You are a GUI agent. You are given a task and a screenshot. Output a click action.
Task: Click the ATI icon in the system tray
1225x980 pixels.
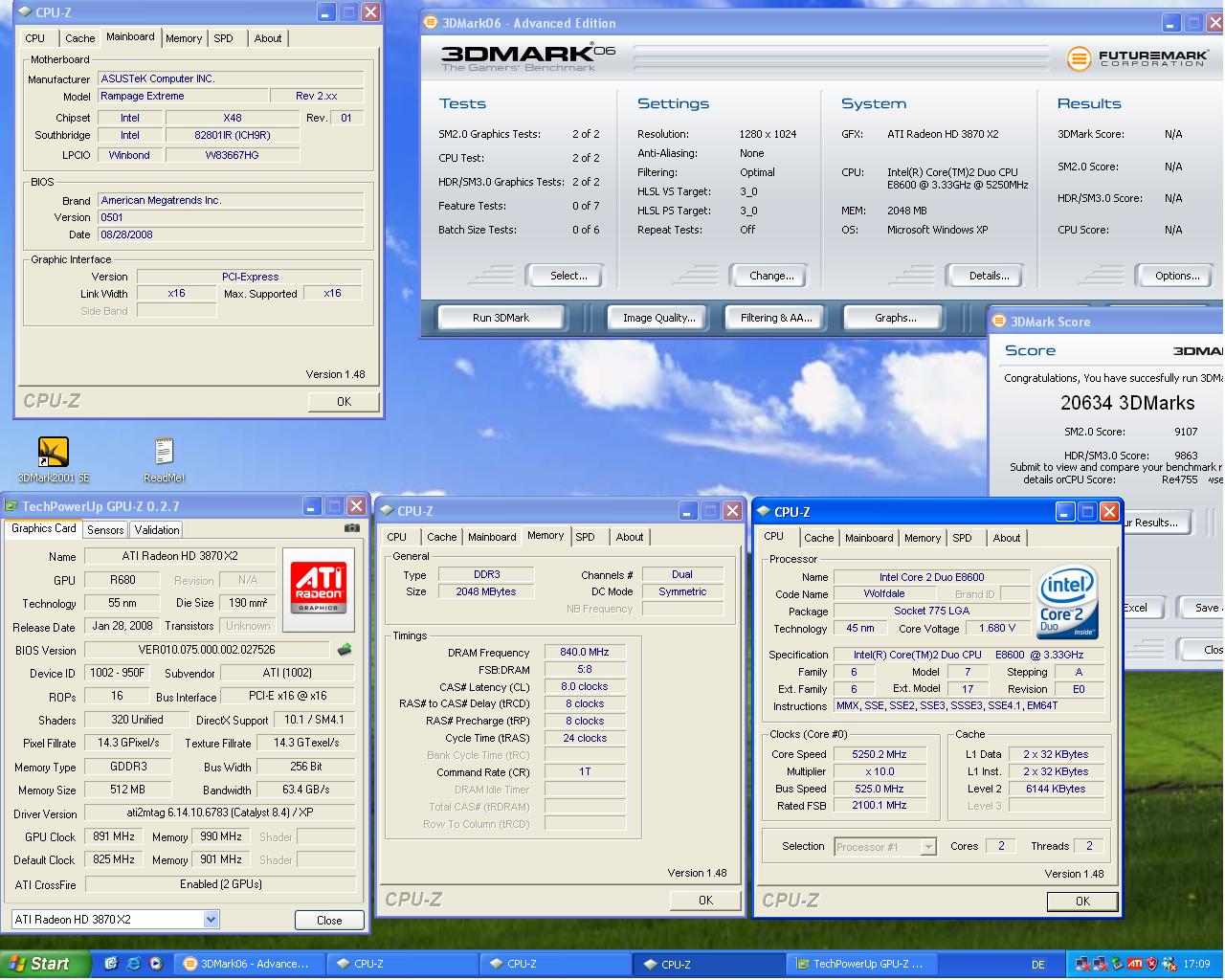1134,964
